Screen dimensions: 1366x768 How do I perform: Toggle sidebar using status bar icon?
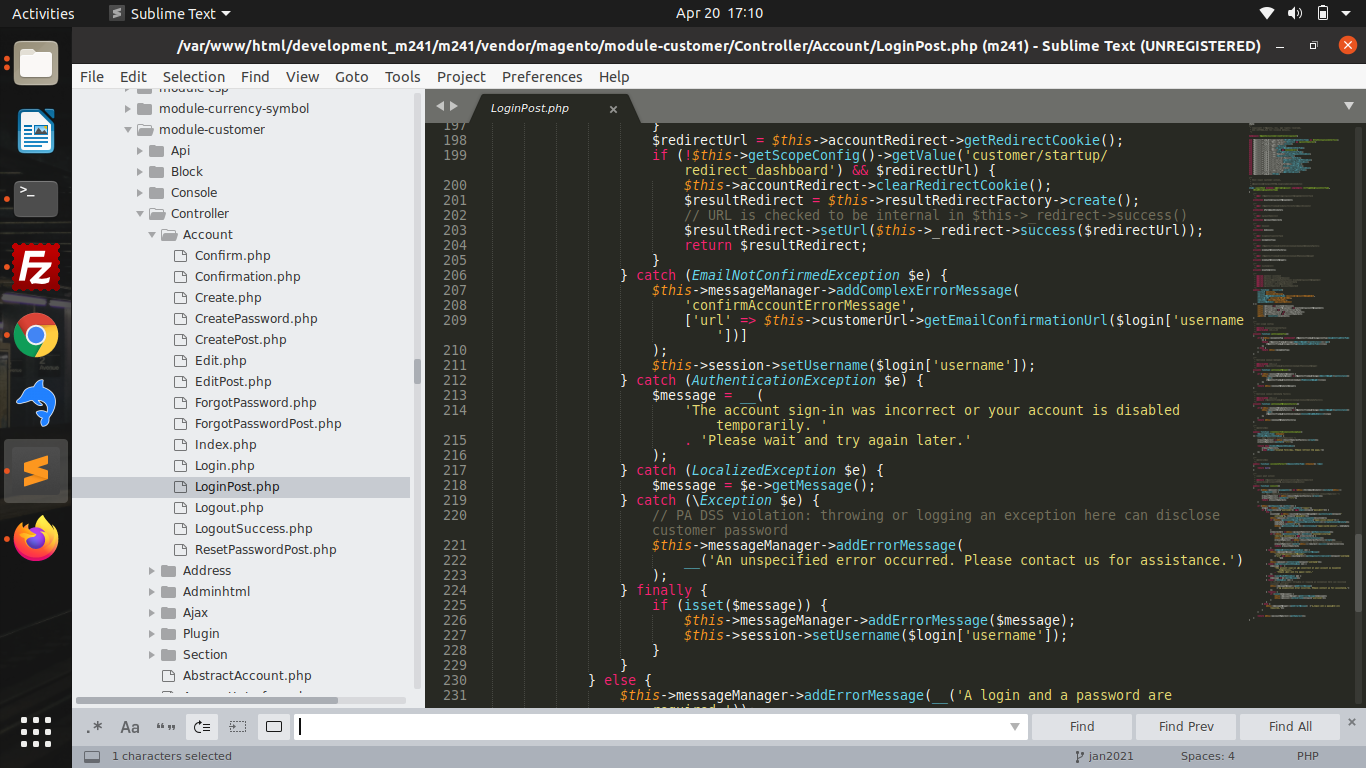(x=92, y=757)
